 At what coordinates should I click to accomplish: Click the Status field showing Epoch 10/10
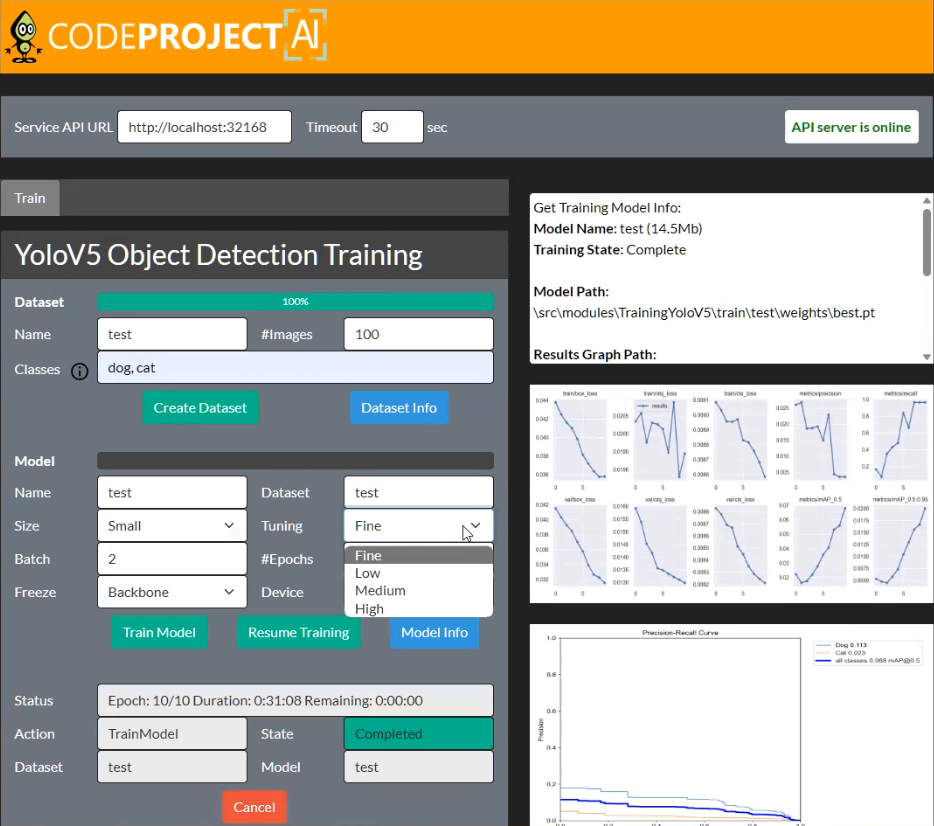point(295,700)
